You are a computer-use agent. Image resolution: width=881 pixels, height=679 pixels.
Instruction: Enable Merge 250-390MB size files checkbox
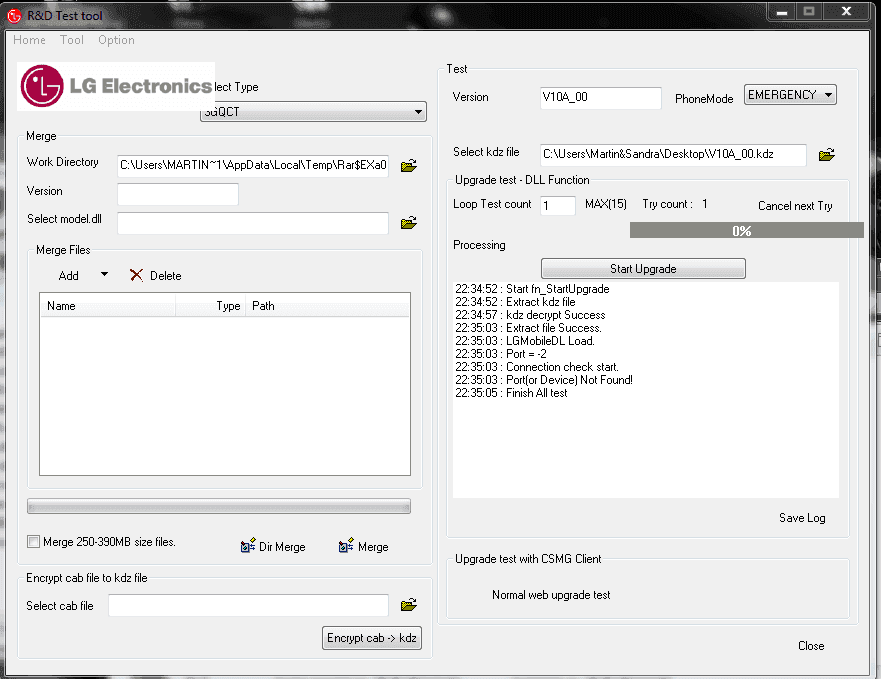coord(33,541)
